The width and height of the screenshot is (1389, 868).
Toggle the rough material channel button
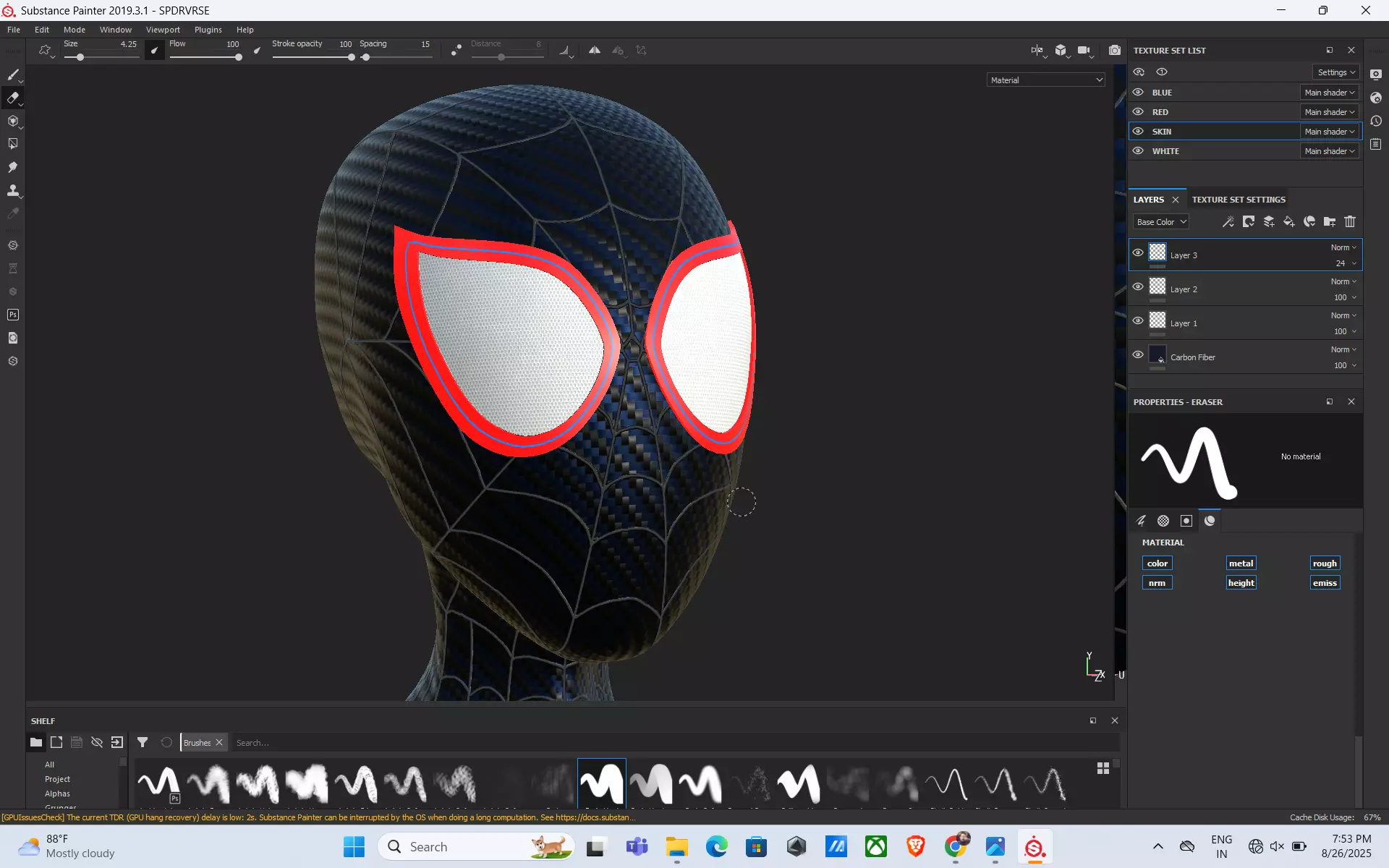tap(1325, 563)
